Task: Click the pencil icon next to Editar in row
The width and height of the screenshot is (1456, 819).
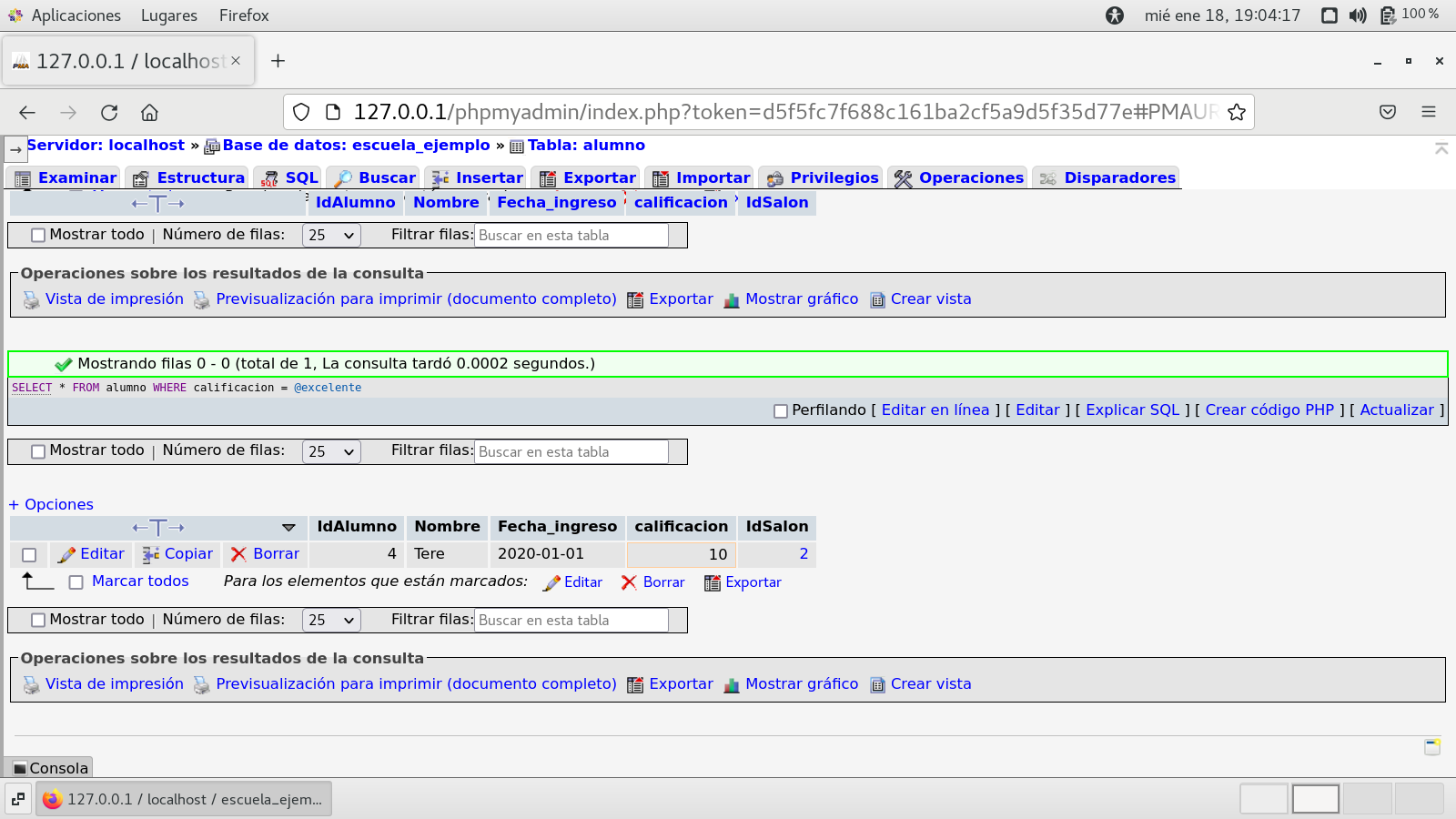Action: (x=66, y=554)
